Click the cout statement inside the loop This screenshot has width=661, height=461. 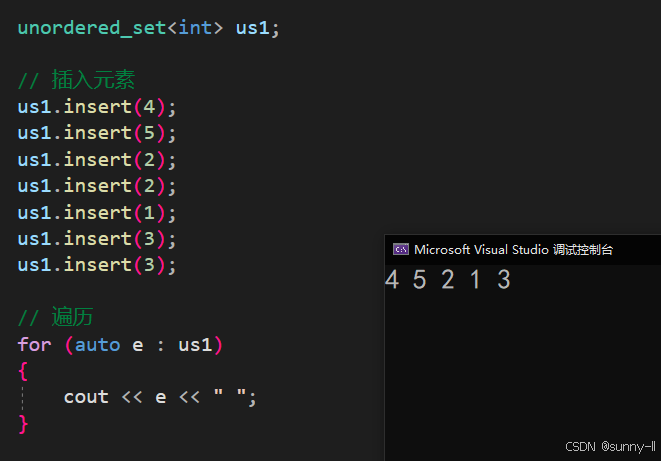160,397
